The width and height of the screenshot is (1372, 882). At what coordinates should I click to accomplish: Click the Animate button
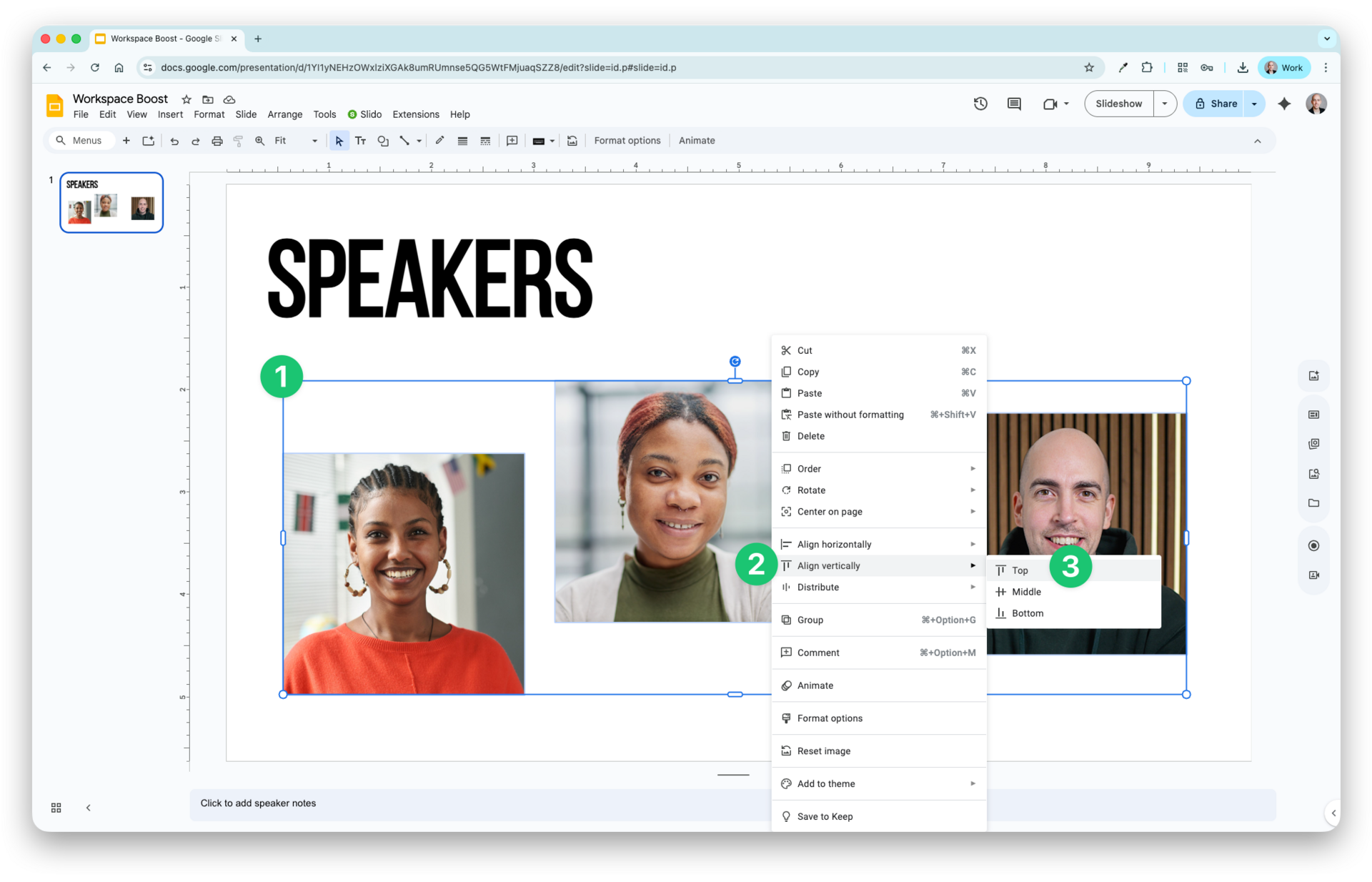(697, 141)
